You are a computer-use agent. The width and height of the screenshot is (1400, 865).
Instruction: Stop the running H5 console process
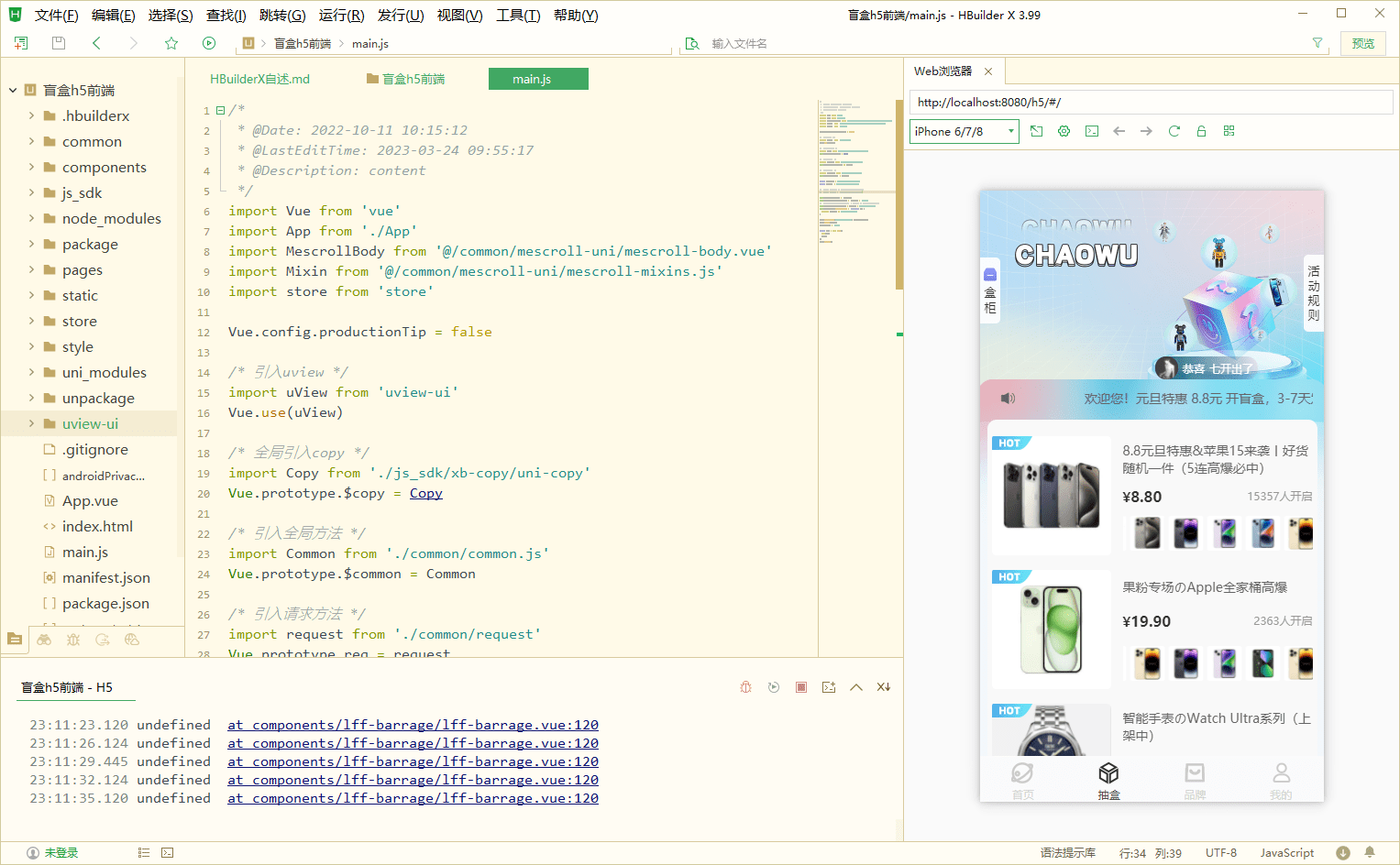pos(801,687)
